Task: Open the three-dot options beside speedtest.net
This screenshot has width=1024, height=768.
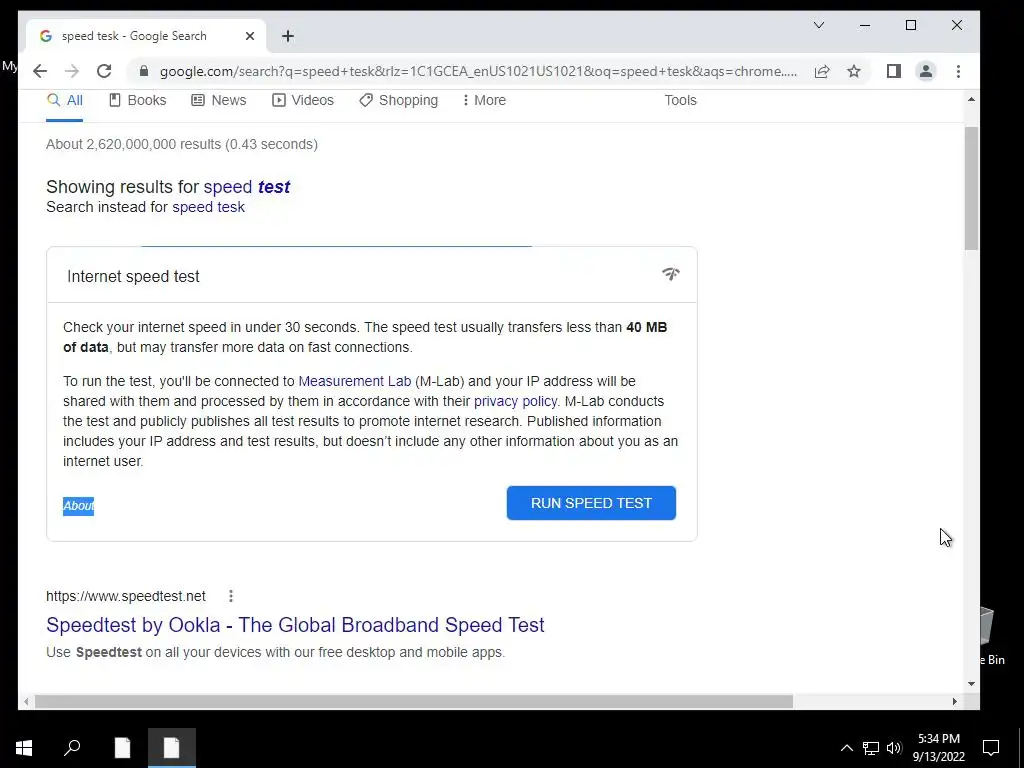Action: pyautogui.click(x=231, y=596)
